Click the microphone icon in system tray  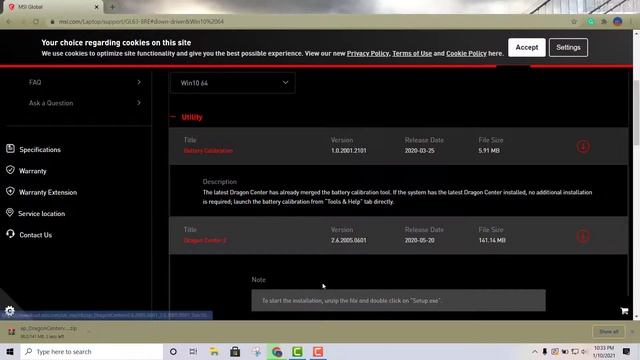[x=544, y=351]
